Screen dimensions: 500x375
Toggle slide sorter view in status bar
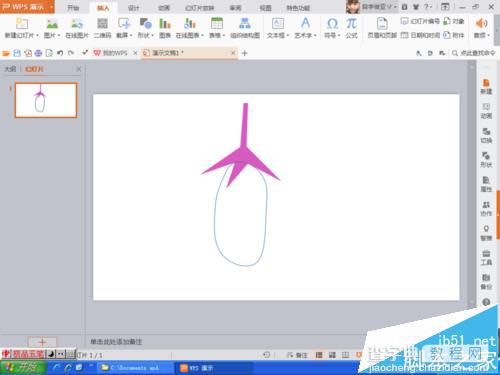tap(332, 355)
